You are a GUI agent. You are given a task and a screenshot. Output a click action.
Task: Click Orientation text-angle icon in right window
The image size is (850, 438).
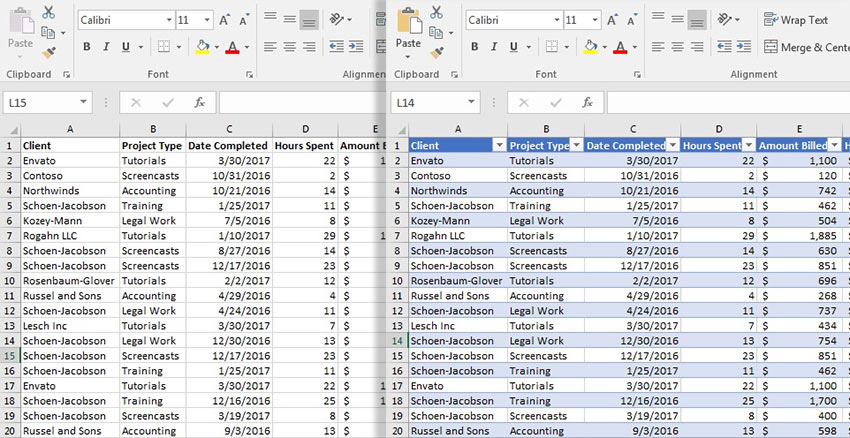pos(725,20)
